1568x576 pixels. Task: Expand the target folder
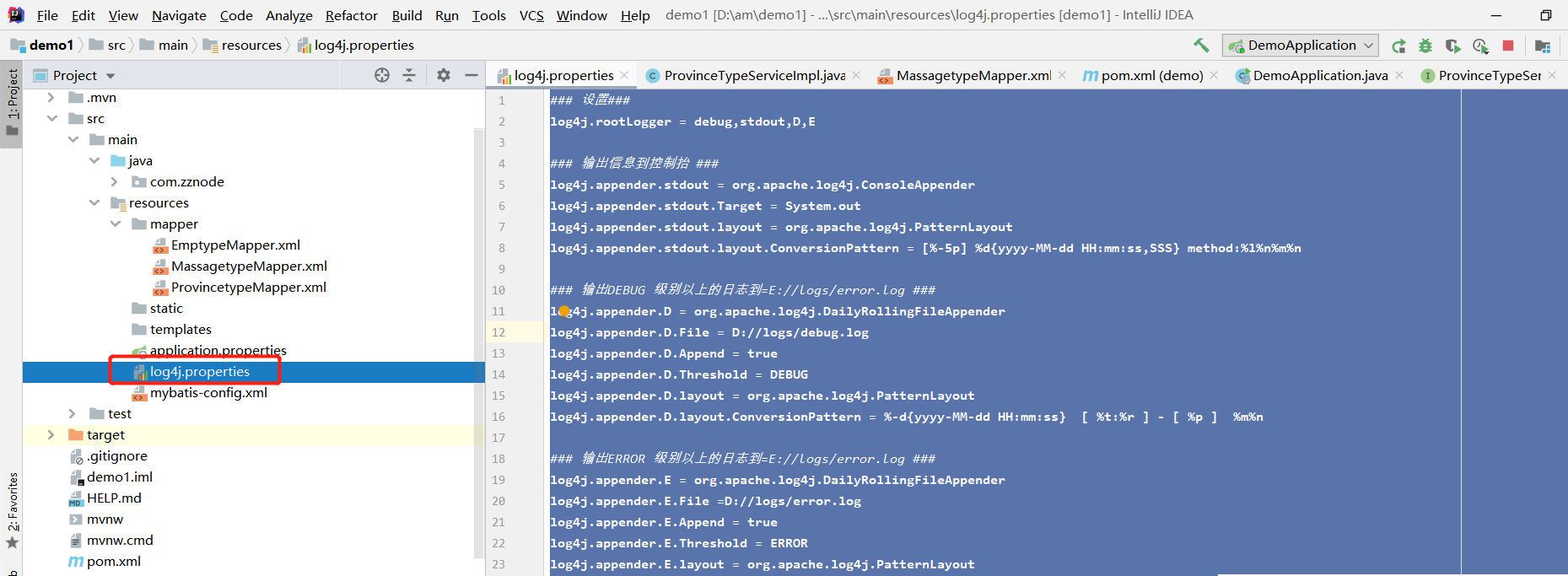pos(51,434)
